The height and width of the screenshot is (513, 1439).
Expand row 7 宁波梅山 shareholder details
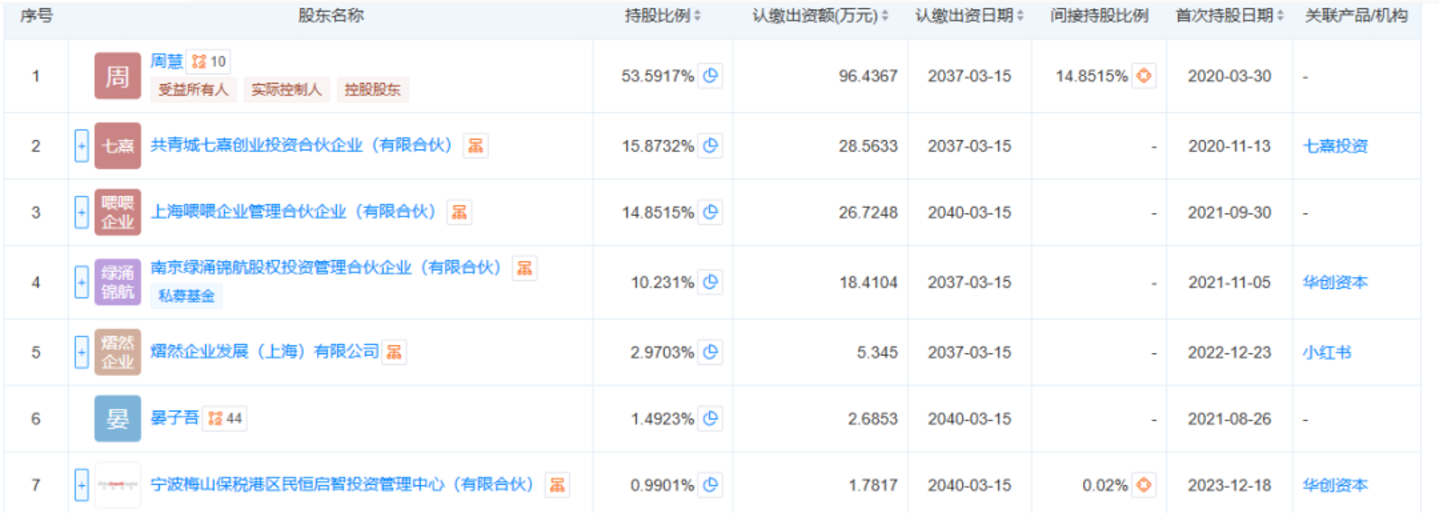pos(82,485)
